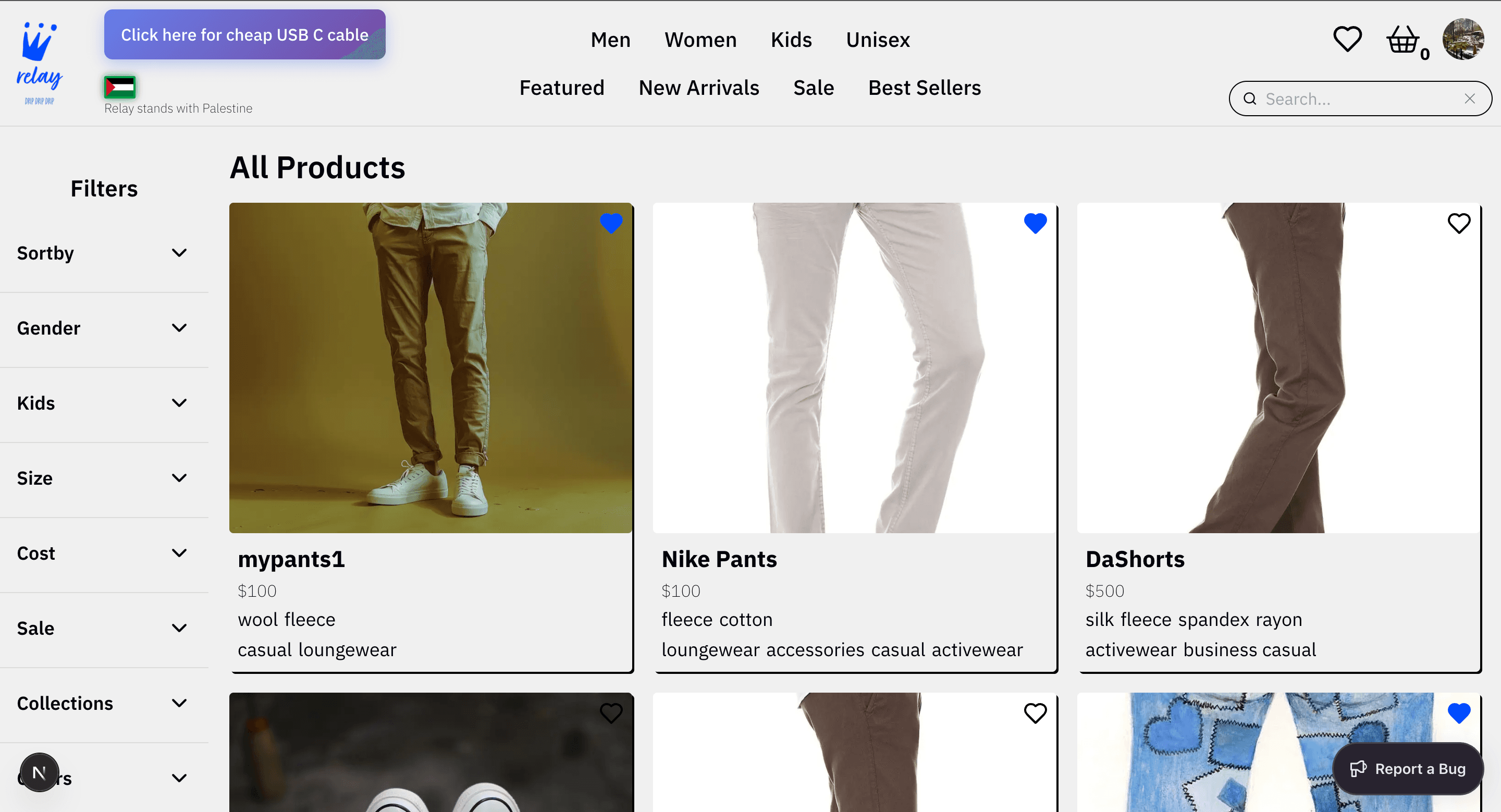The width and height of the screenshot is (1501, 812).
Task: Clear search with the X icon
Action: pos(1470,99)
